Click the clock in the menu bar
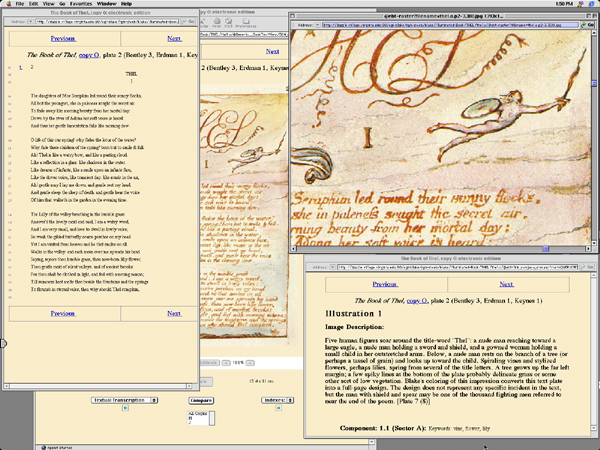600x450 pixels. click(565, 4)
